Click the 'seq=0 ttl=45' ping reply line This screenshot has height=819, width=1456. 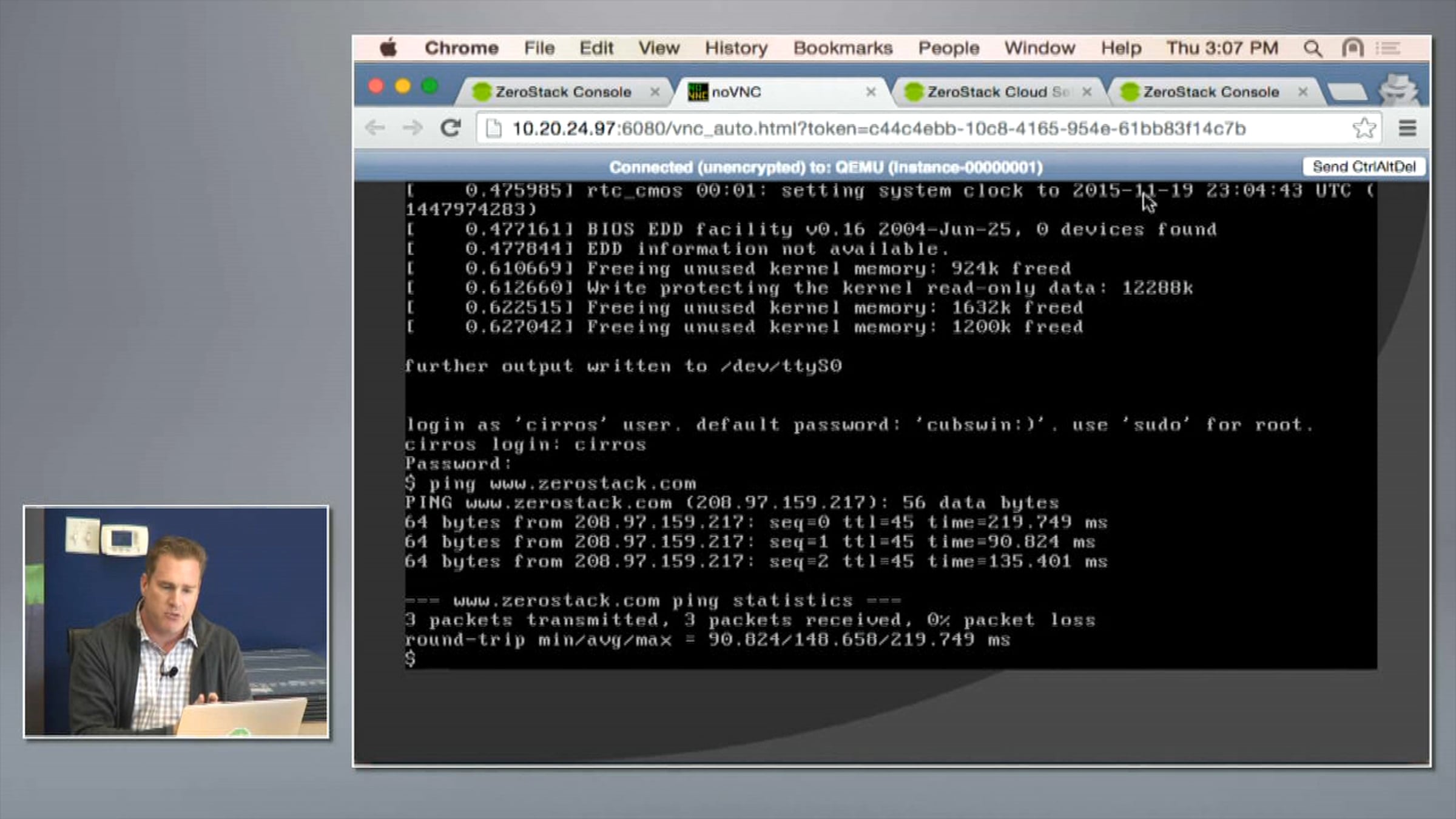click(x=756, y=522)
